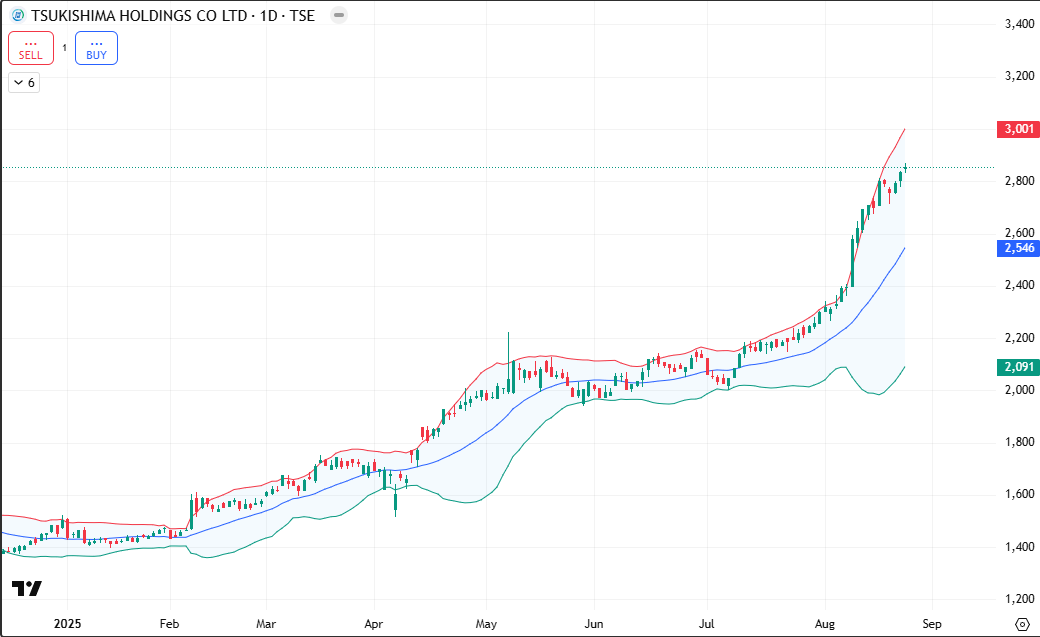Image resolution: width=1040 pixels, height=637 pixels.
Task: Open chart settings hexagon icon at bottom right
Action: tap(1022, 624)
